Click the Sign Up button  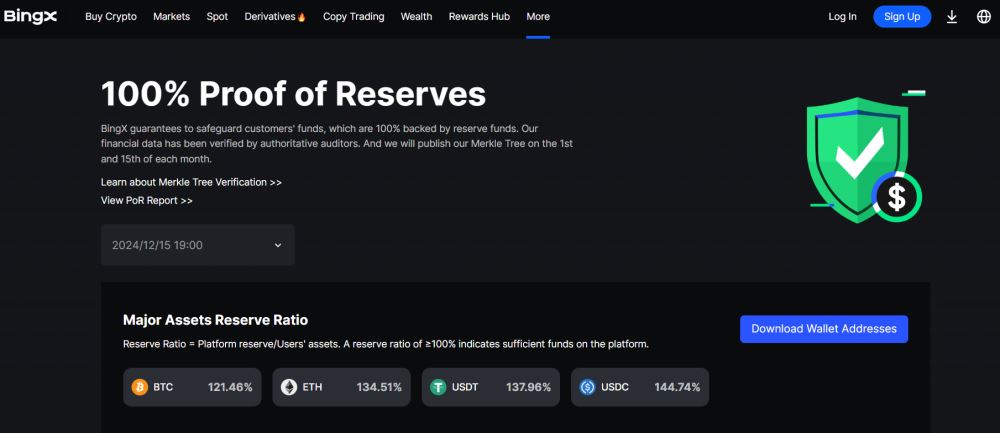pos(902,17)
